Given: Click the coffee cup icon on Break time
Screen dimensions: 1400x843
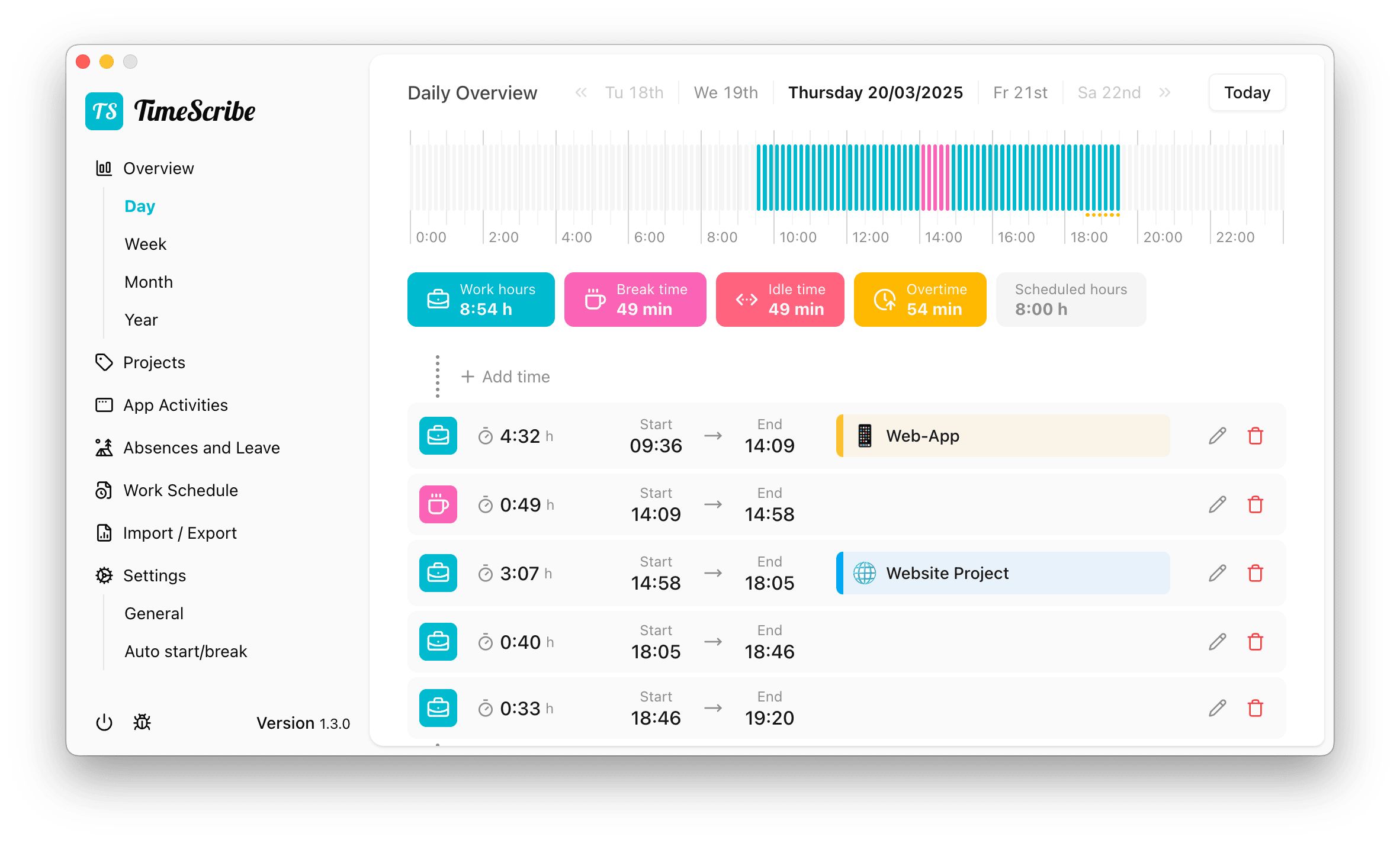Looking at the screenshot, I should click(x=594, y=299).
